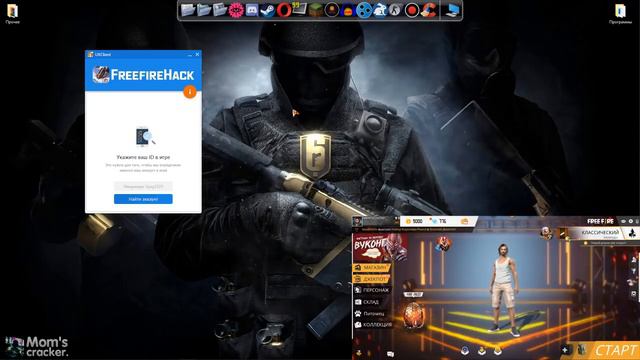Screen dimensions: 640x360
Task: Open the white rabbit dock icon
Action: coord(380,10)
